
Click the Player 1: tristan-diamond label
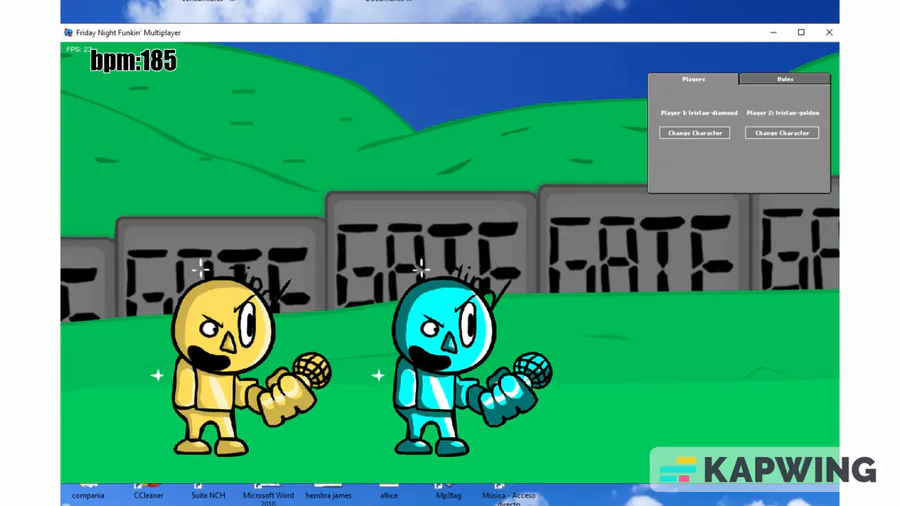699,113
